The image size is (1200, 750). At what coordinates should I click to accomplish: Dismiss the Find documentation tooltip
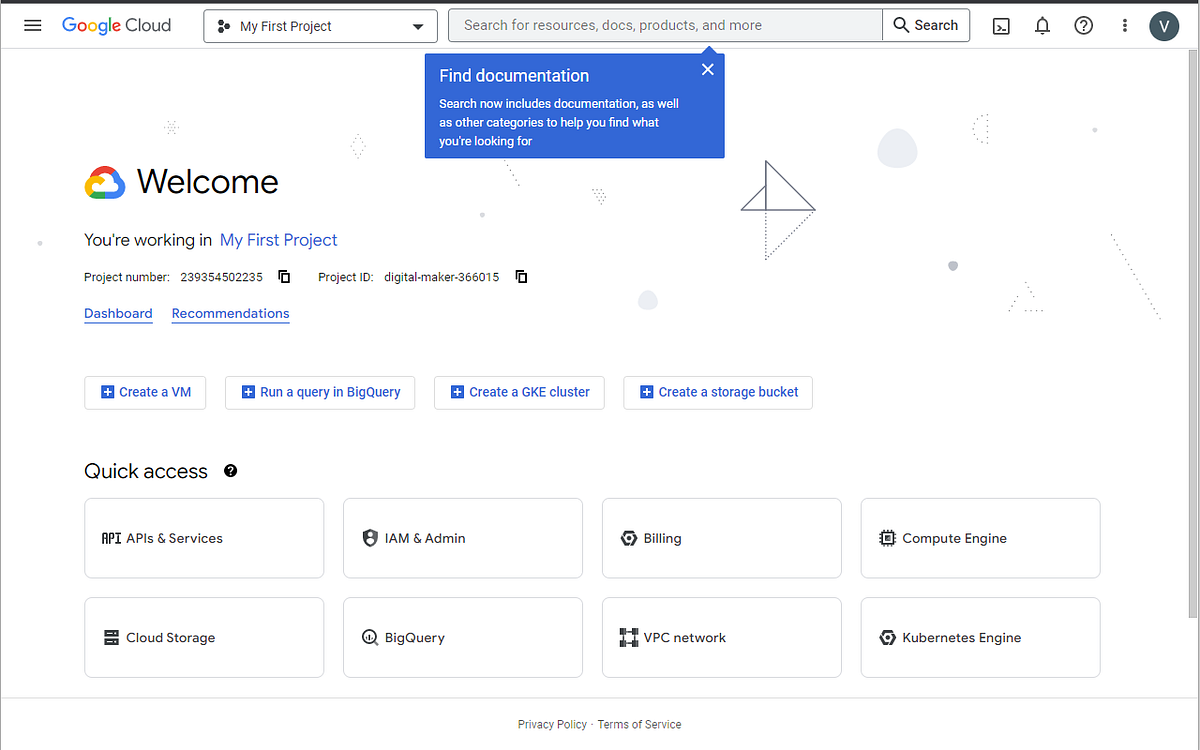pos(708,69)
